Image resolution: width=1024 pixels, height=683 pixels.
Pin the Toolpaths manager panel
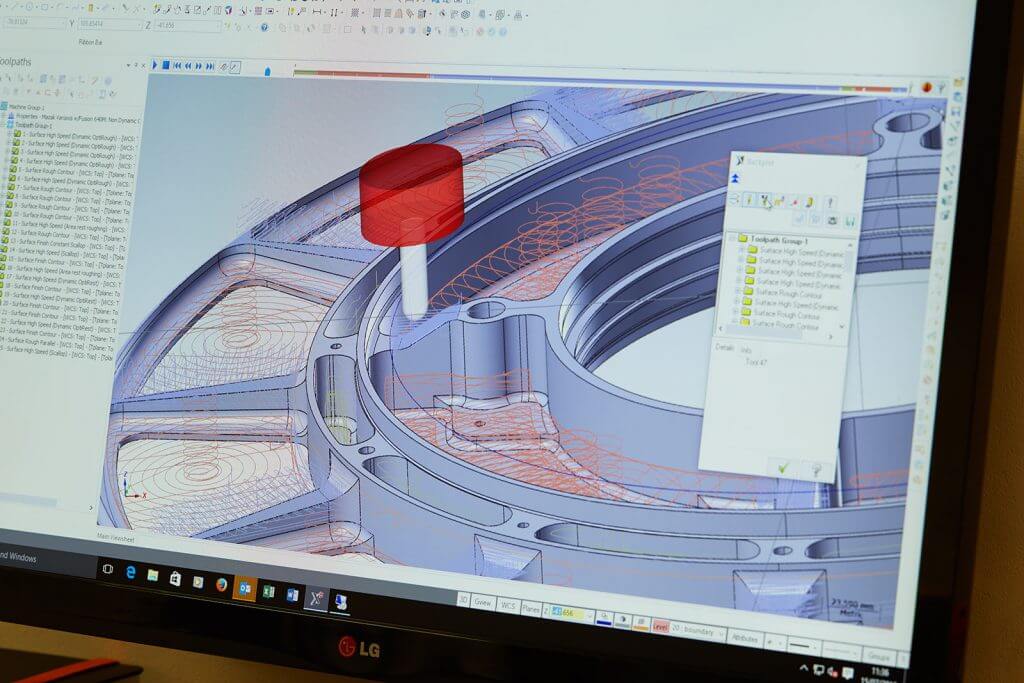136,65
